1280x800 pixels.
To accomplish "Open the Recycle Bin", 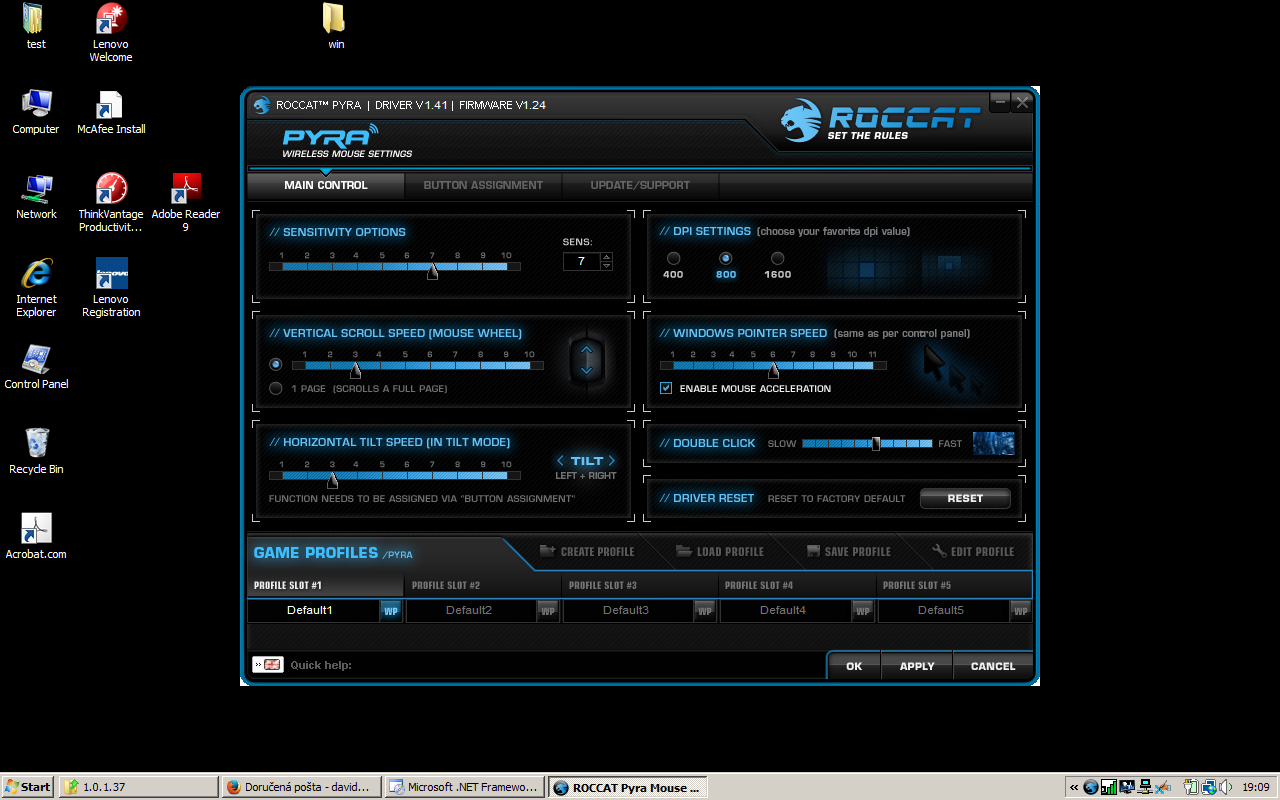I will 36,452.
